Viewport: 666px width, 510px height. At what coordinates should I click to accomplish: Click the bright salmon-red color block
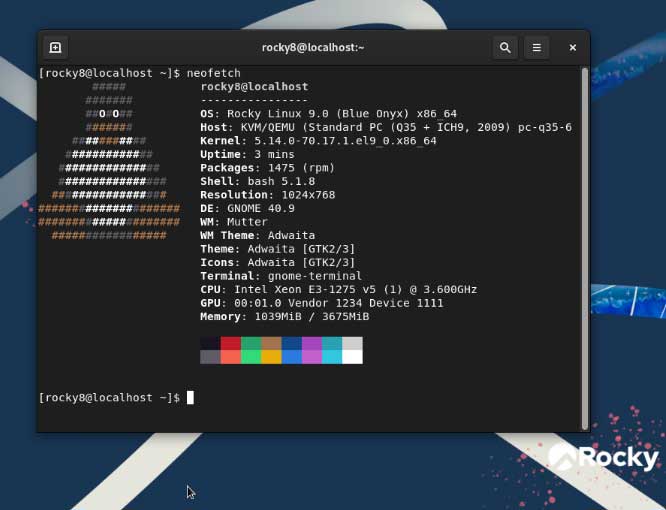click(231, 357)
